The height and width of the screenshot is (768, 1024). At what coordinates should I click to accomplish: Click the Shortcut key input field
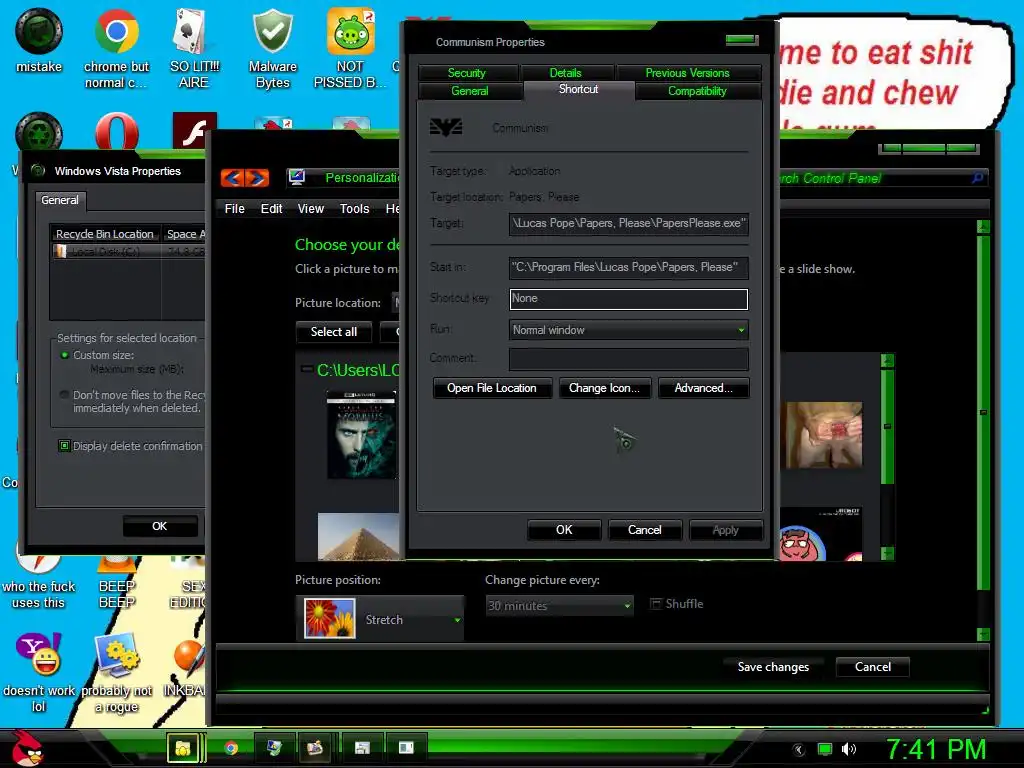pyautogui.click(x=628, y=298)
